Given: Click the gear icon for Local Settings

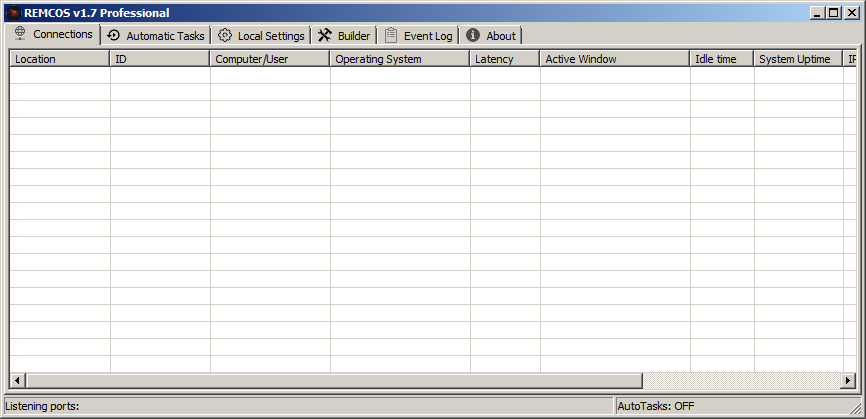Looking at the screenshot, I should click(225, 35).
